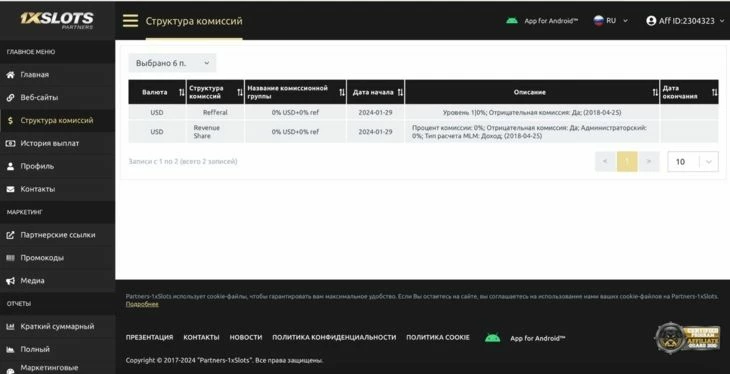Open История выплат in sidebar
Viewport: 730px width, 374px height.
tap(50, 143)
